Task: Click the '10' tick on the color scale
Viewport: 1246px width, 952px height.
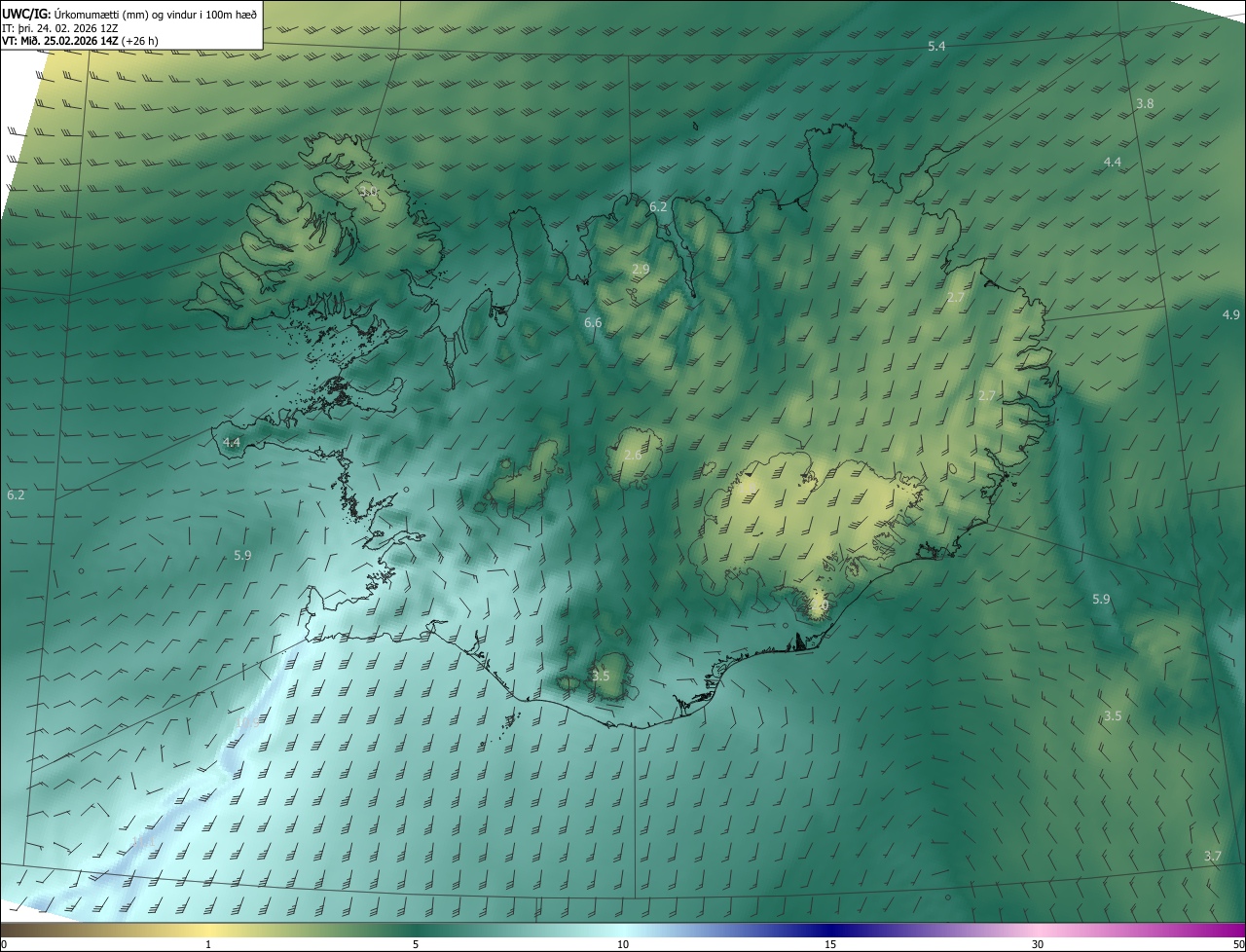Action: pos(623,944)
